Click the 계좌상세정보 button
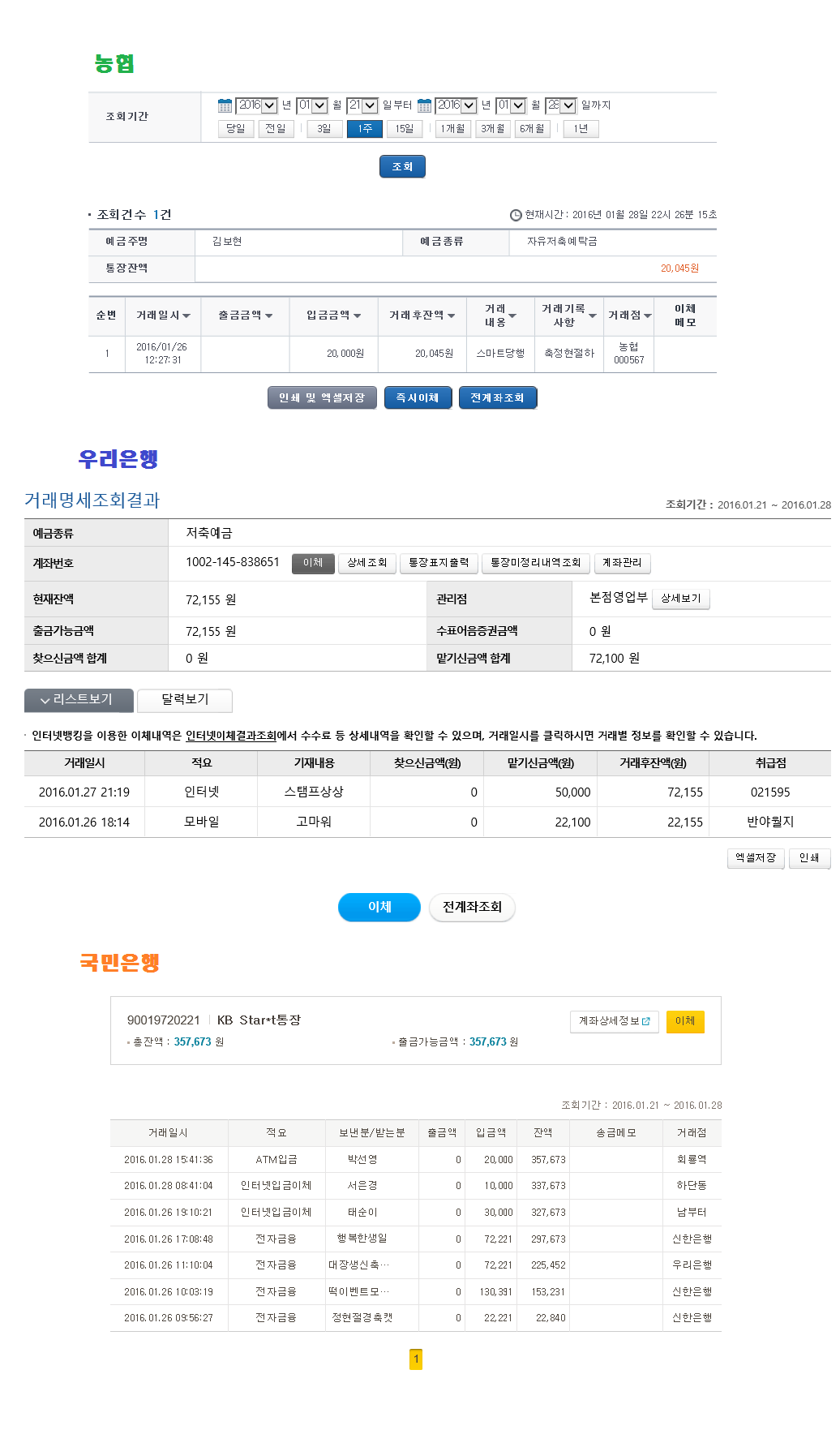Screen dimensions: 840x1430 [x=614, y=1021]
